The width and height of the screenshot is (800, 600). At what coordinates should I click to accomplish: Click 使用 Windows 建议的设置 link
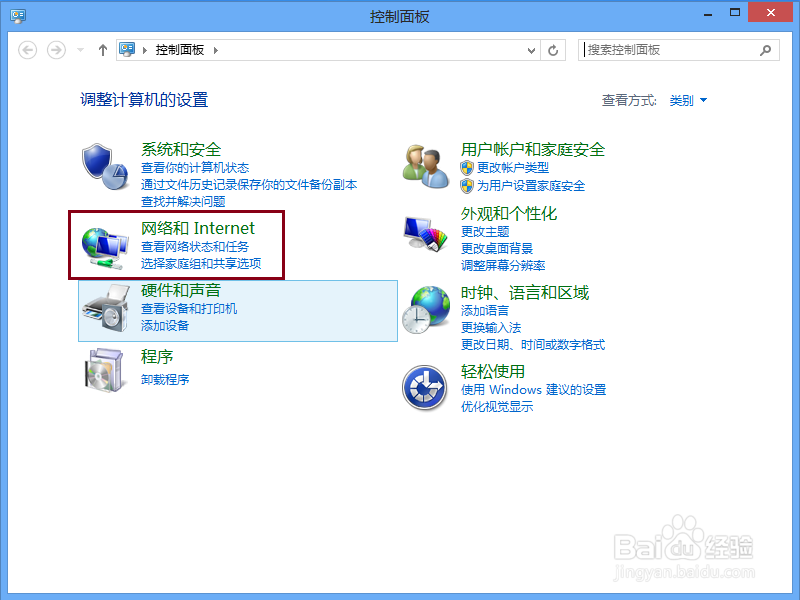coord(534,390)
